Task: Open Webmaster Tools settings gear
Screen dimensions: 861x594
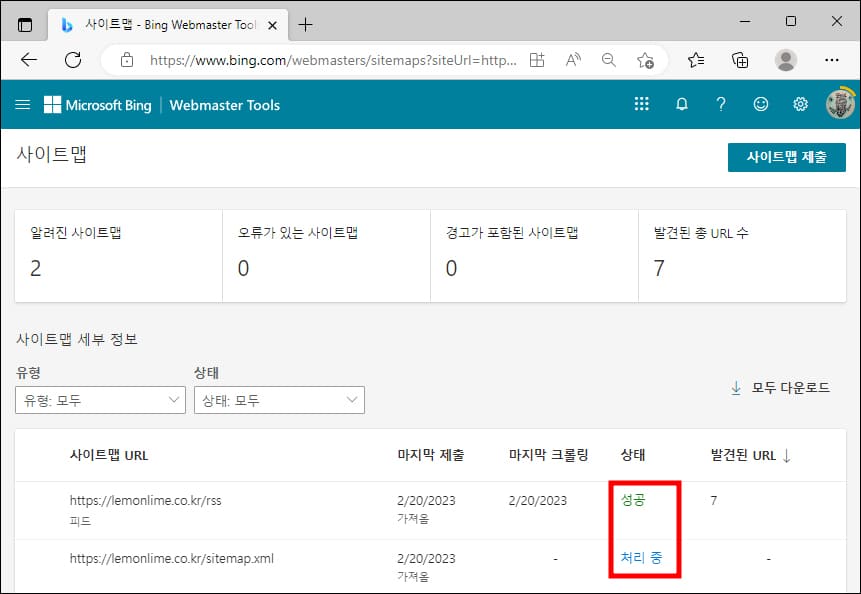Action: 800,104
